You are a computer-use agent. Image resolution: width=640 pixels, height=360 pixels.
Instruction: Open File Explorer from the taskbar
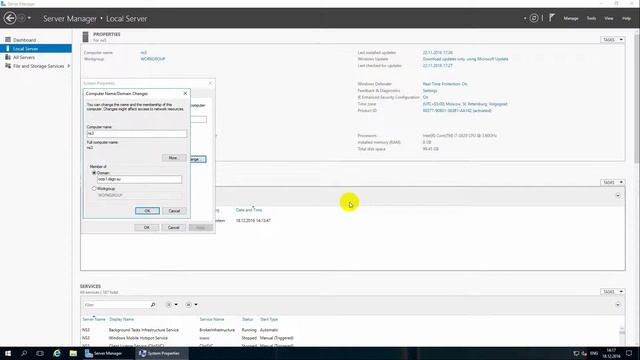(73, 353)
